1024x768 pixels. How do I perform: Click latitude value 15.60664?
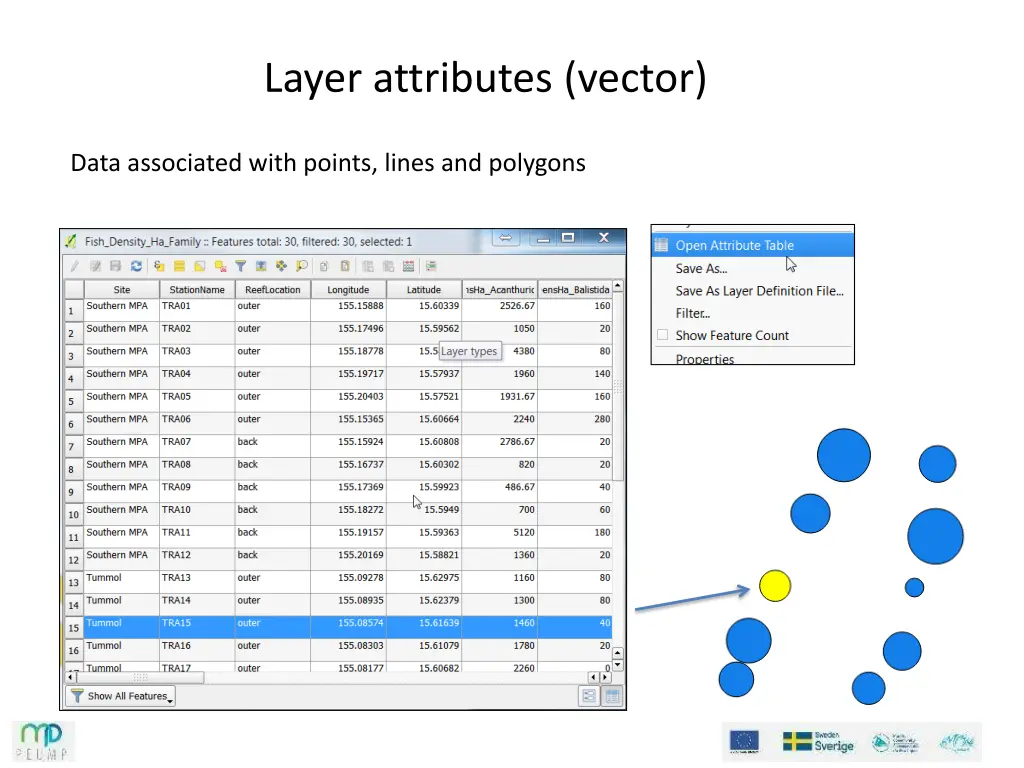439,419
